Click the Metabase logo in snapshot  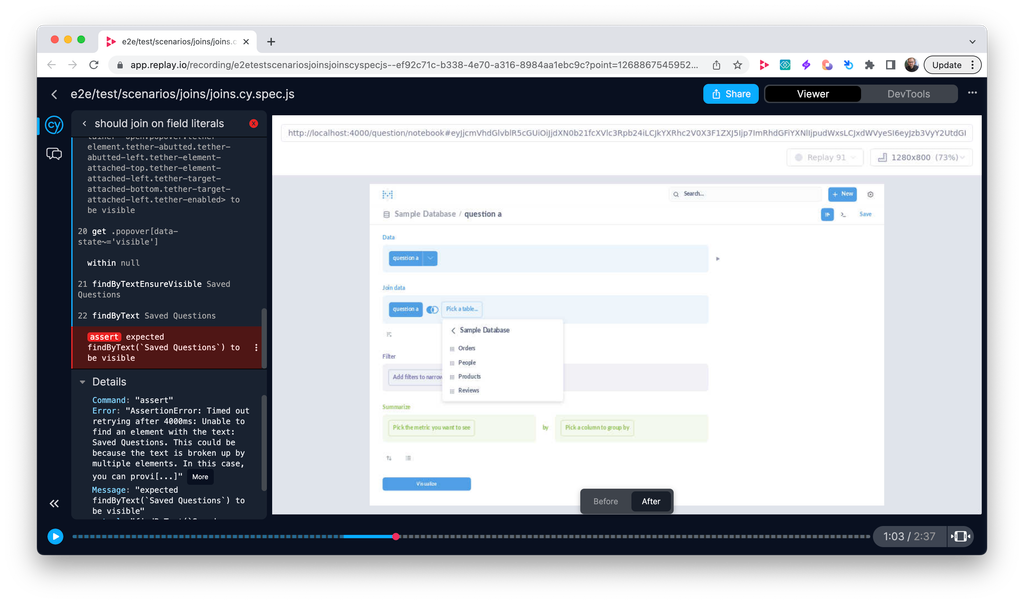387,195
